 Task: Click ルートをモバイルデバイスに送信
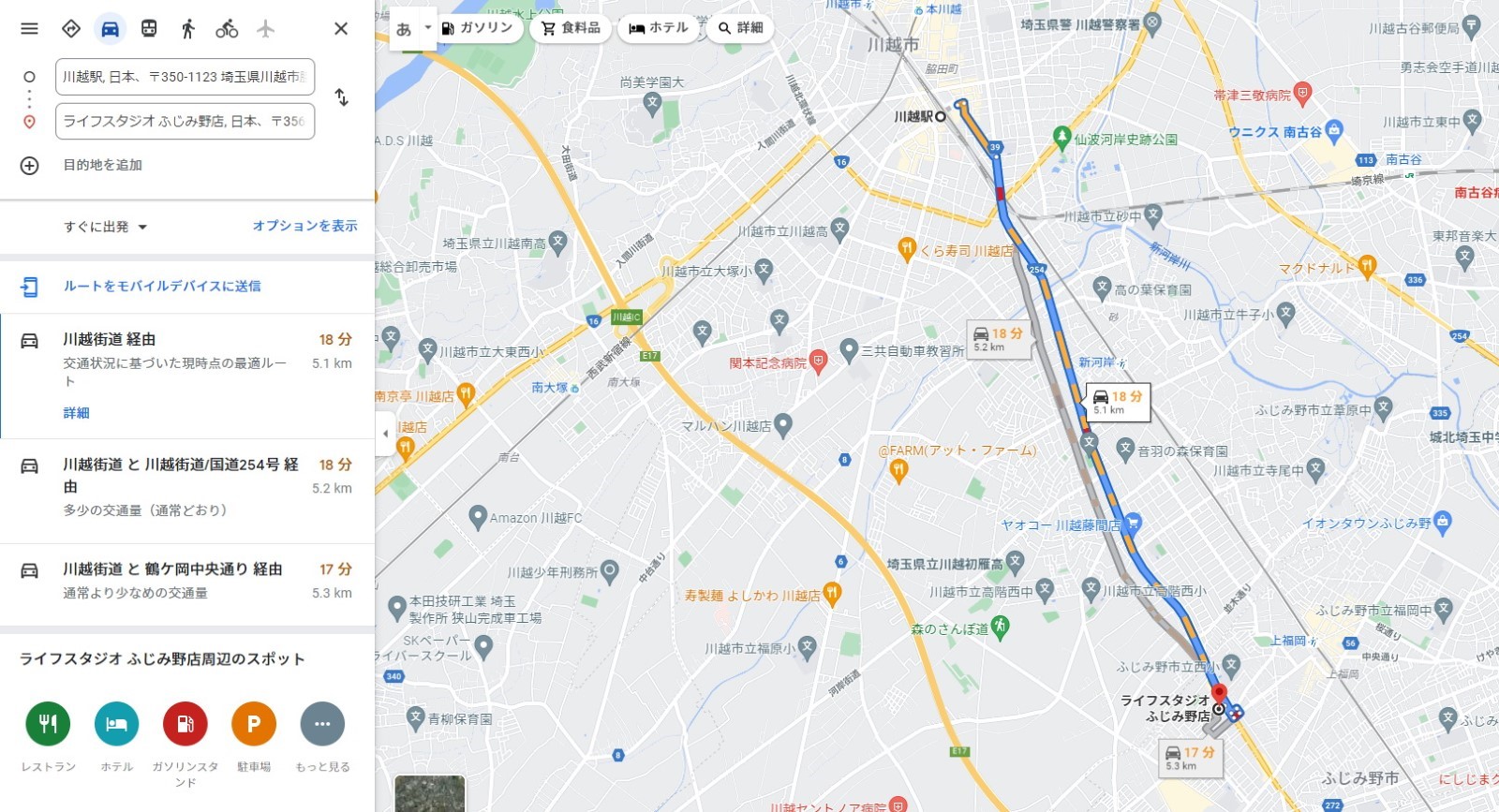[162, 286]
